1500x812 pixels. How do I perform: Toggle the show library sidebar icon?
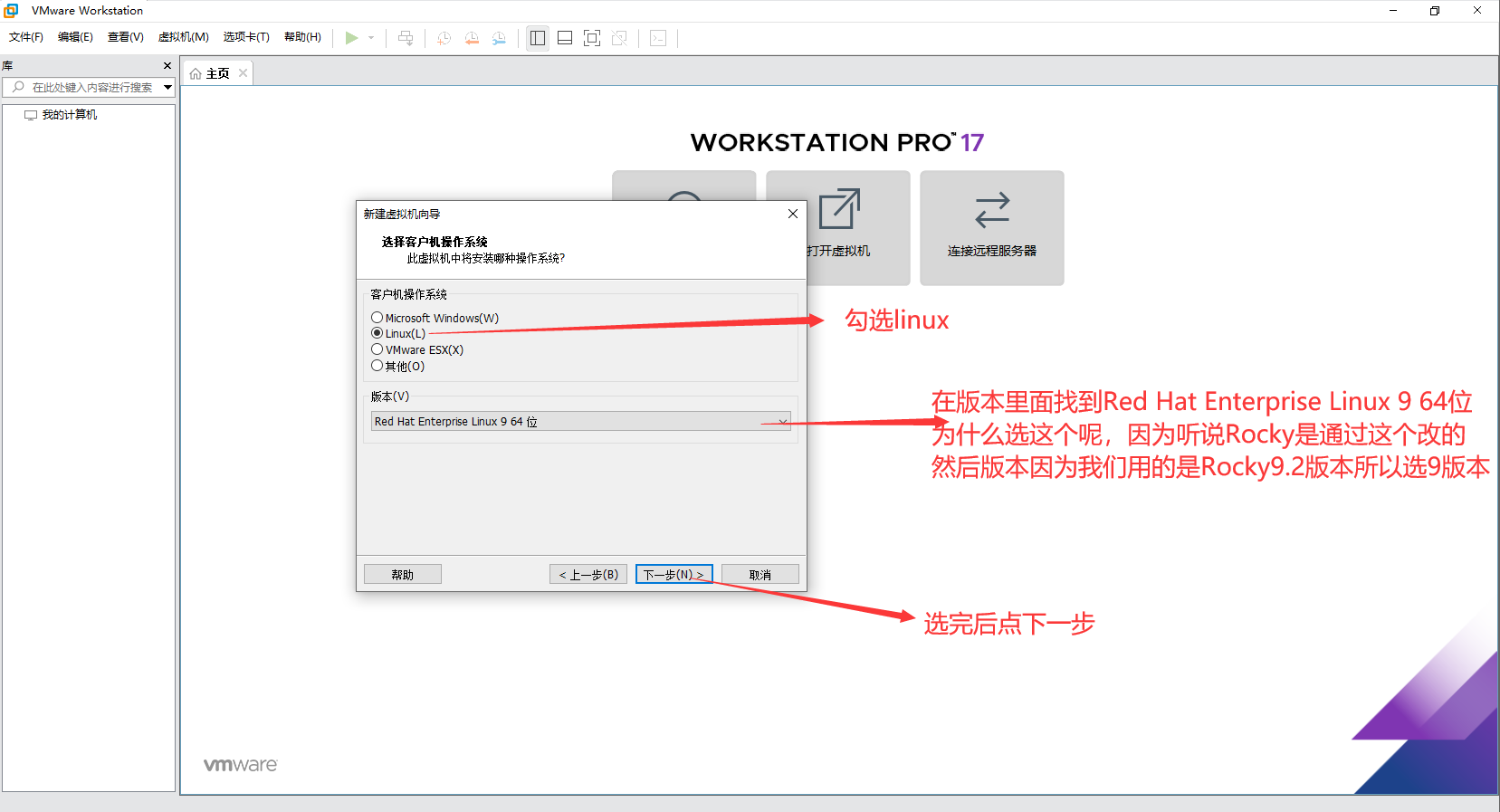538,38
